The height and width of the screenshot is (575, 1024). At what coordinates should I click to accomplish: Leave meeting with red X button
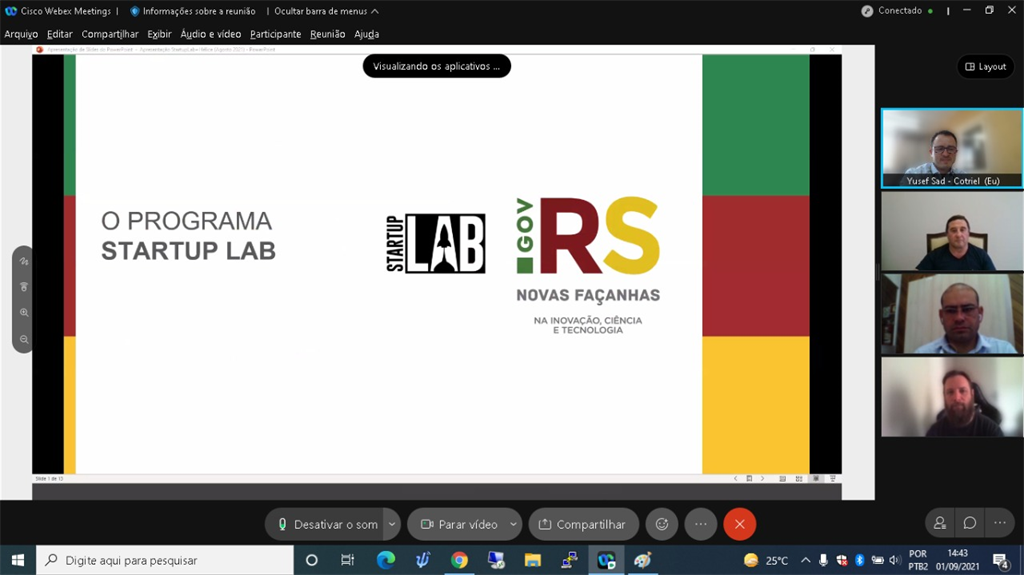point(739,524)
